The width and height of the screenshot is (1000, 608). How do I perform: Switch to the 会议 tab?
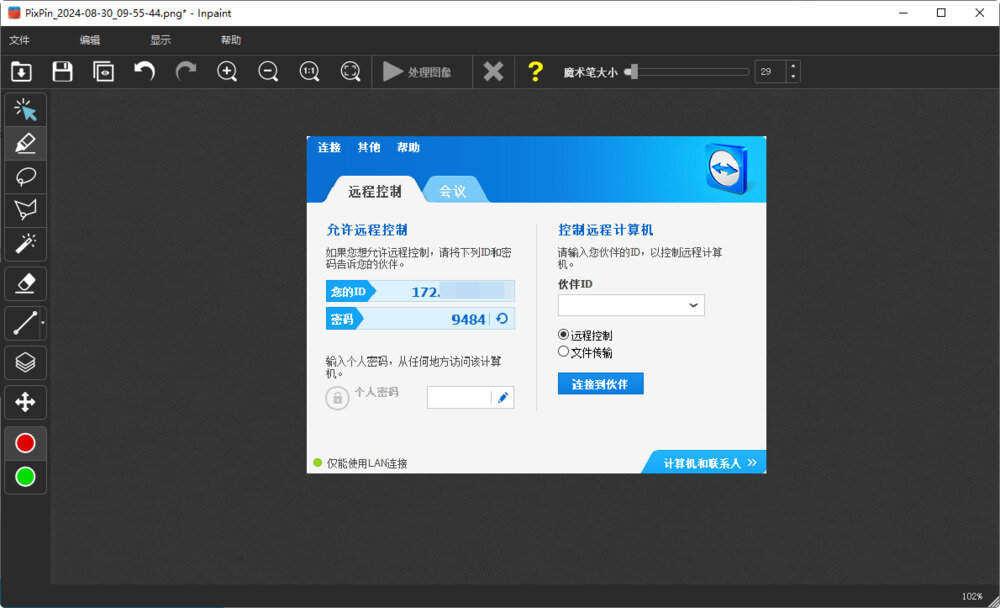453,189
